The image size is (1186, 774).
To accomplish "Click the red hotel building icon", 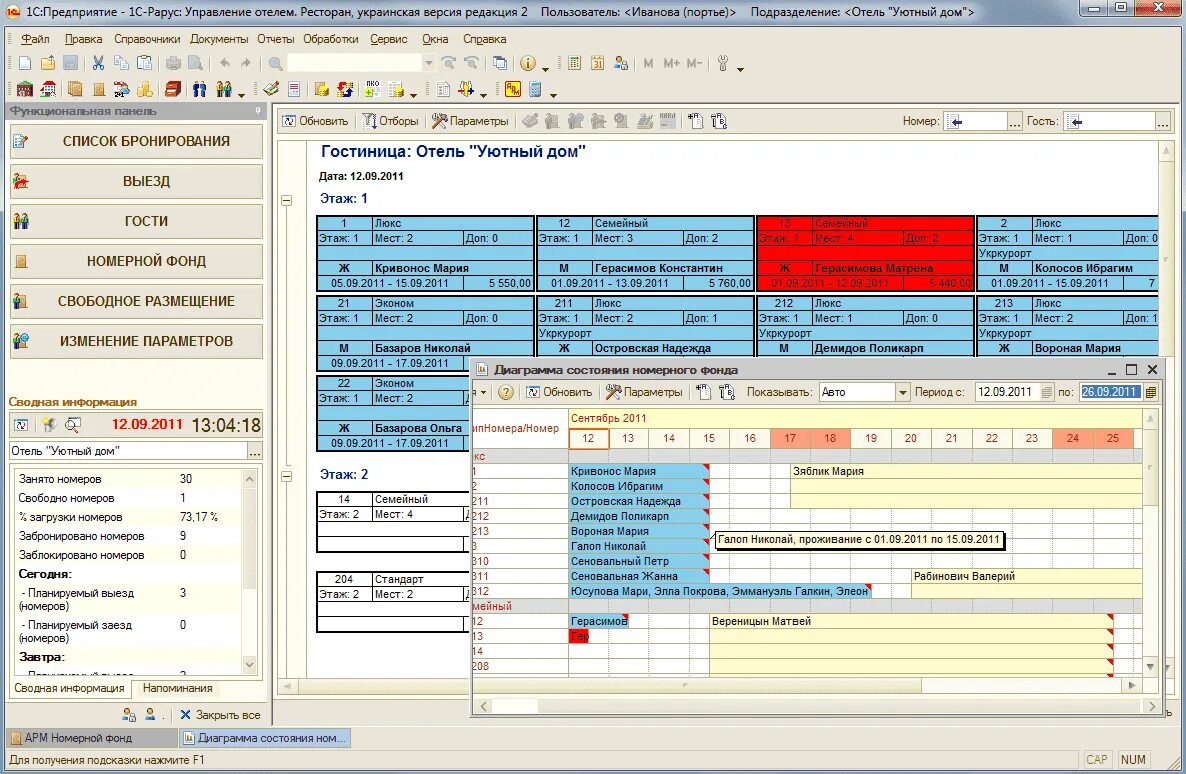I will (x=25, y=89).
